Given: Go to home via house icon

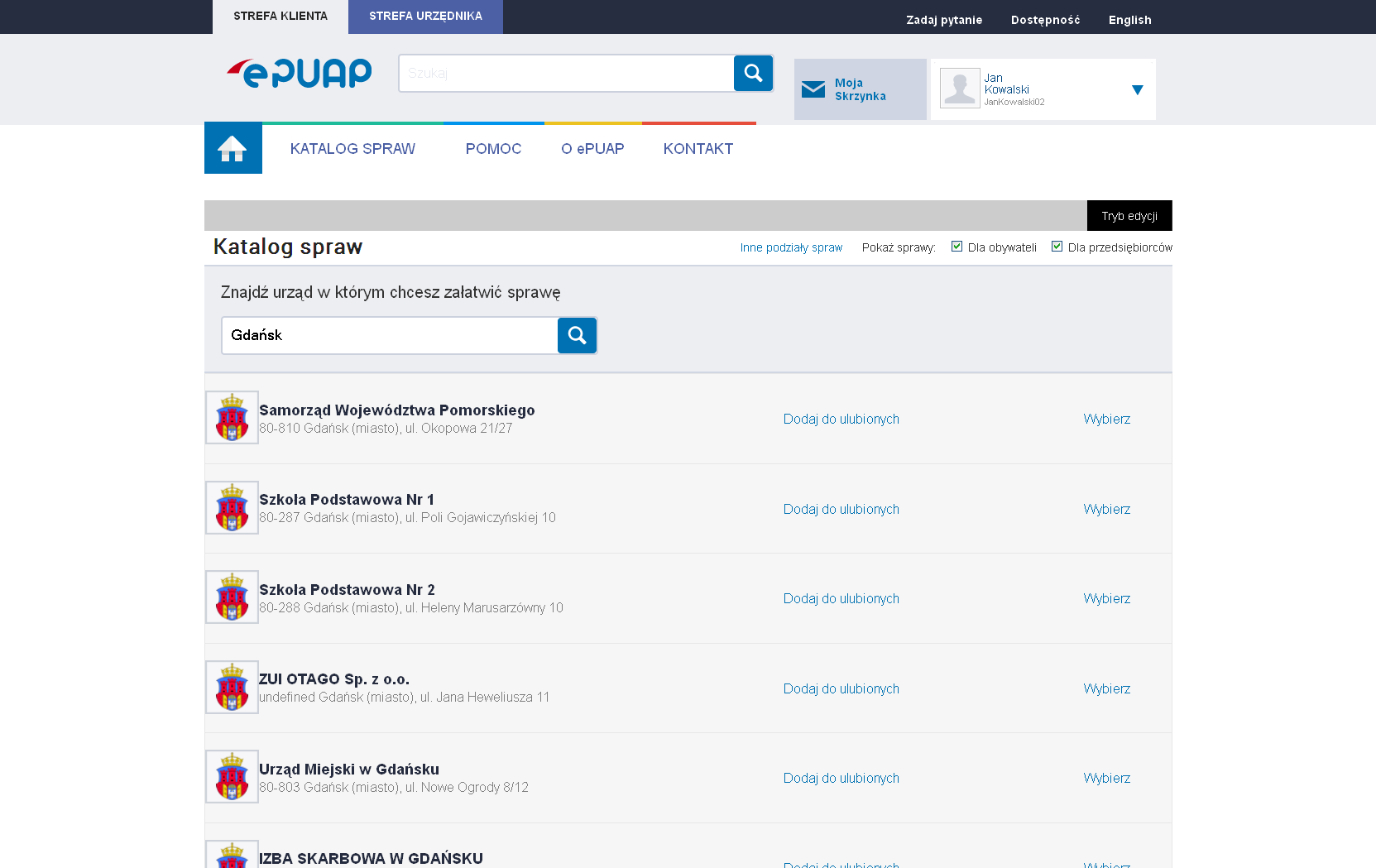Looking at the screenshot, I should click(233, 148).
